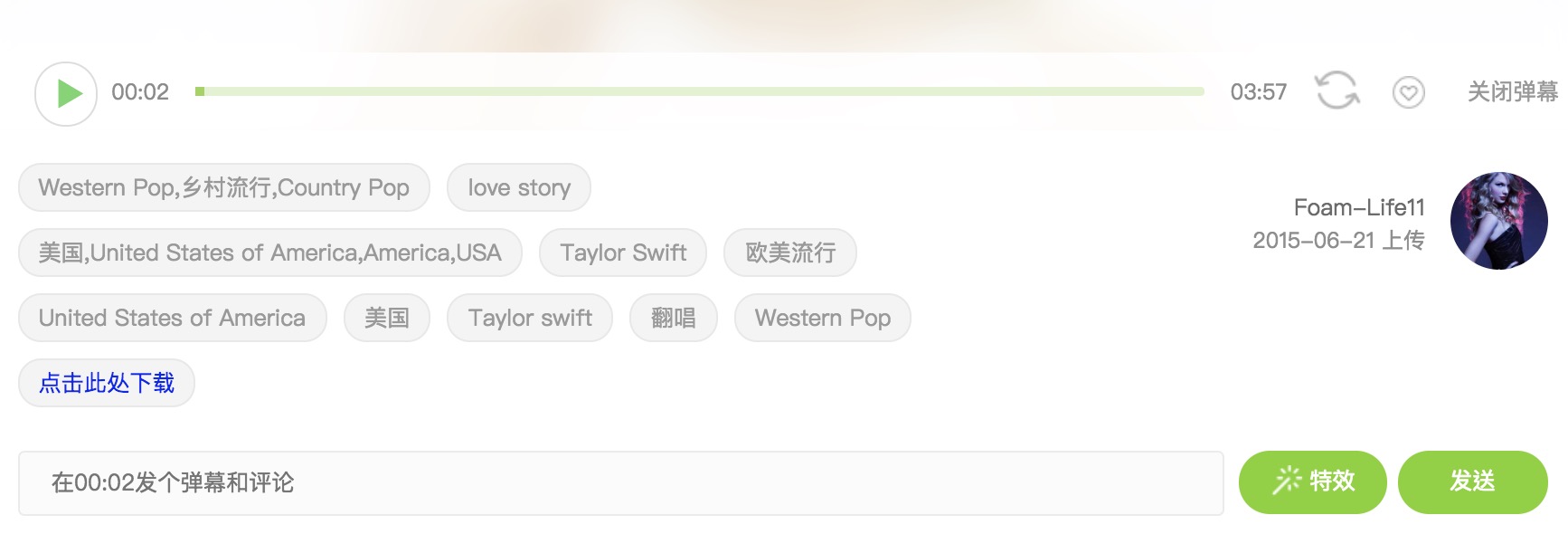Focus the danmaku comment input field
This screenshot has height=534, width=1568.
620,482
